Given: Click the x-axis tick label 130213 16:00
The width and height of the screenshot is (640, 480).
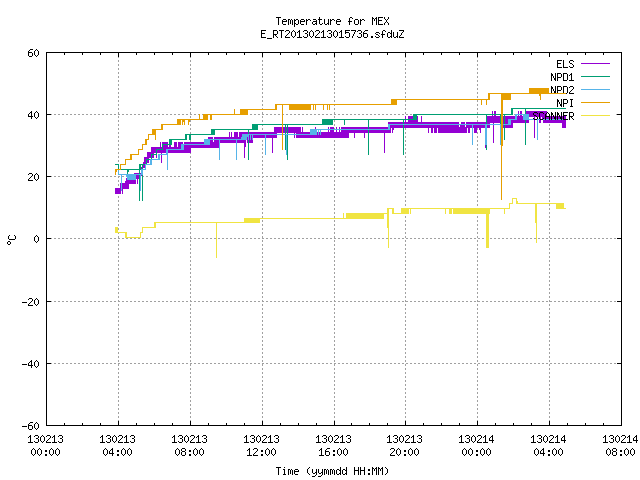Looking at the screenshot, I should coord(333,446).
